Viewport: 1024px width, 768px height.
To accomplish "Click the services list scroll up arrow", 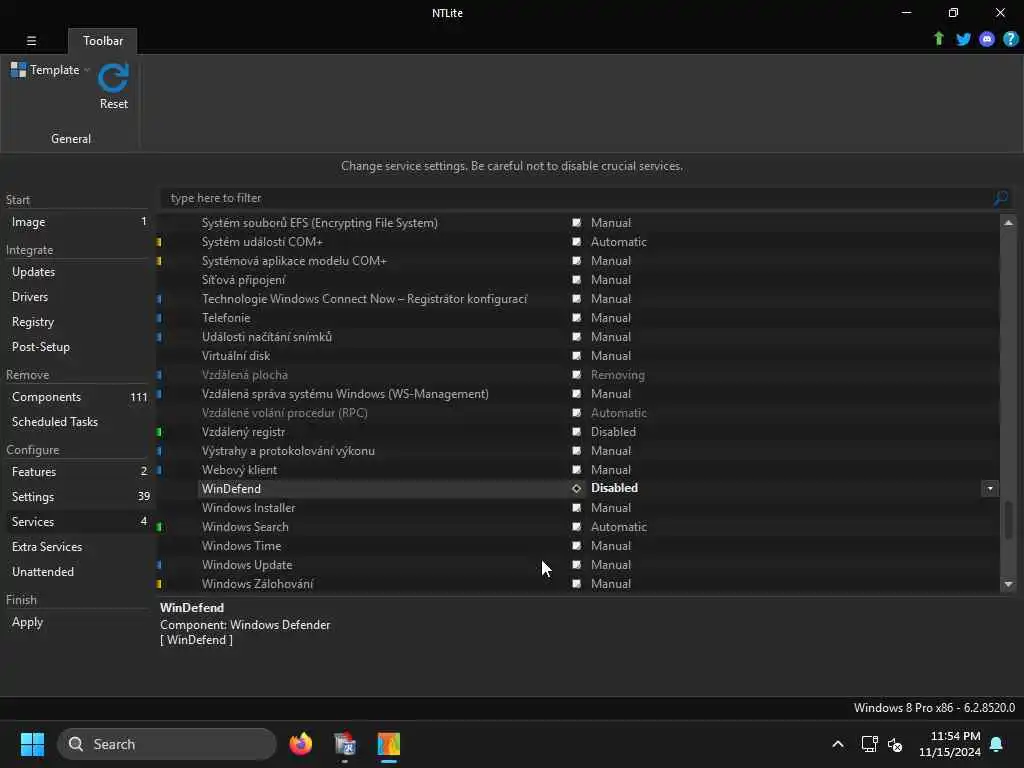I will (x=1008, y=223).
